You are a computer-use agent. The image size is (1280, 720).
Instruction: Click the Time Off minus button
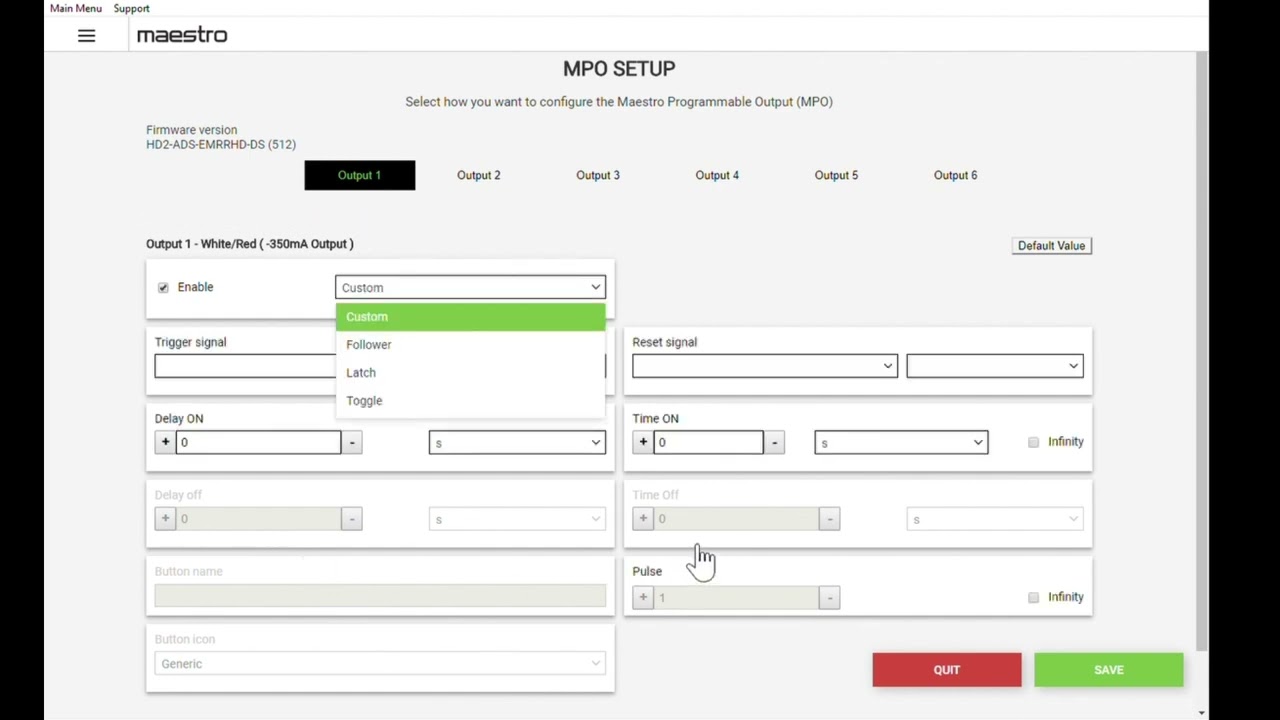(829, 518)
